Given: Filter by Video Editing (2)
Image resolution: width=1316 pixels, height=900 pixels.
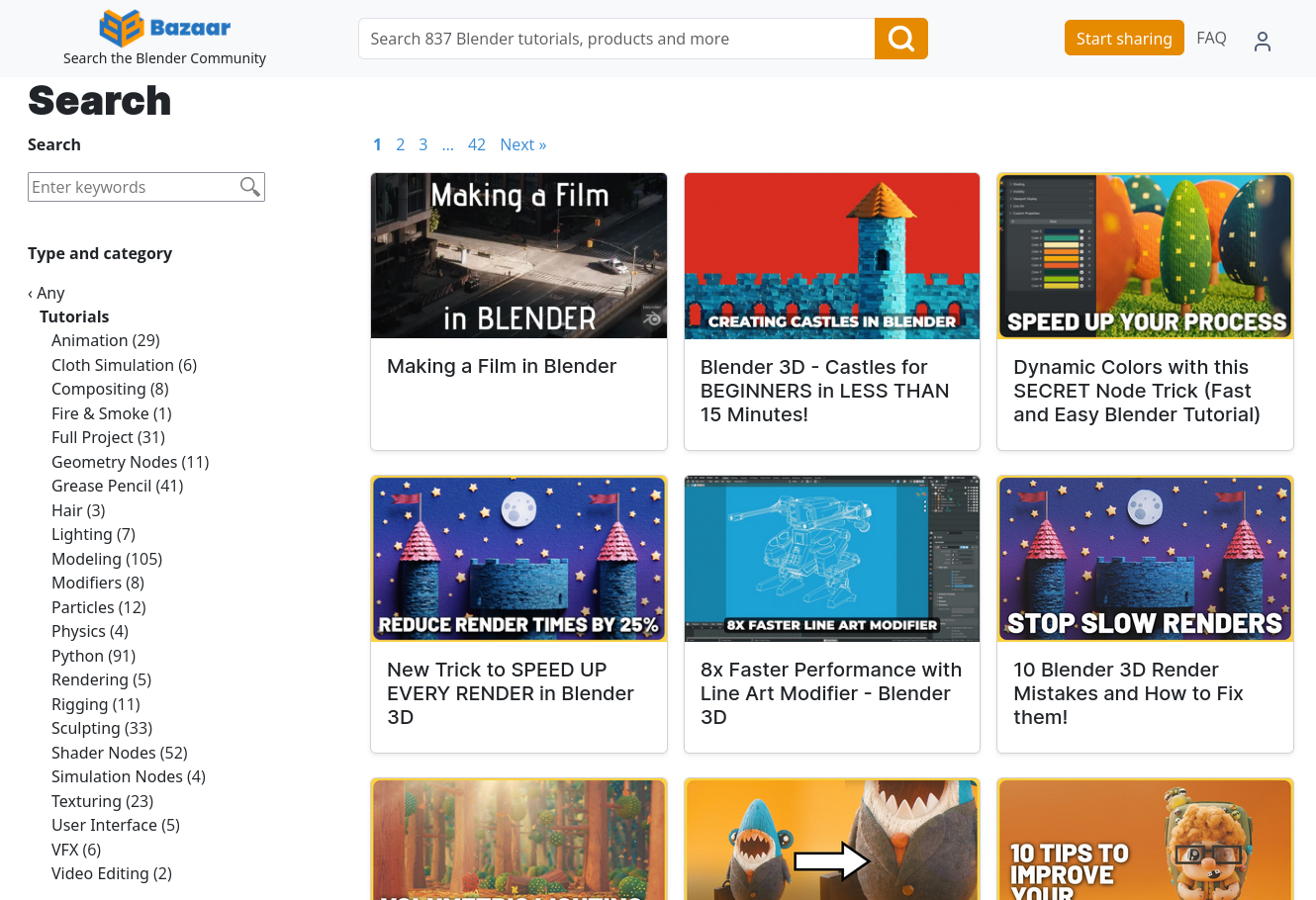Looking at the screenshot, I should click(112, 873).
